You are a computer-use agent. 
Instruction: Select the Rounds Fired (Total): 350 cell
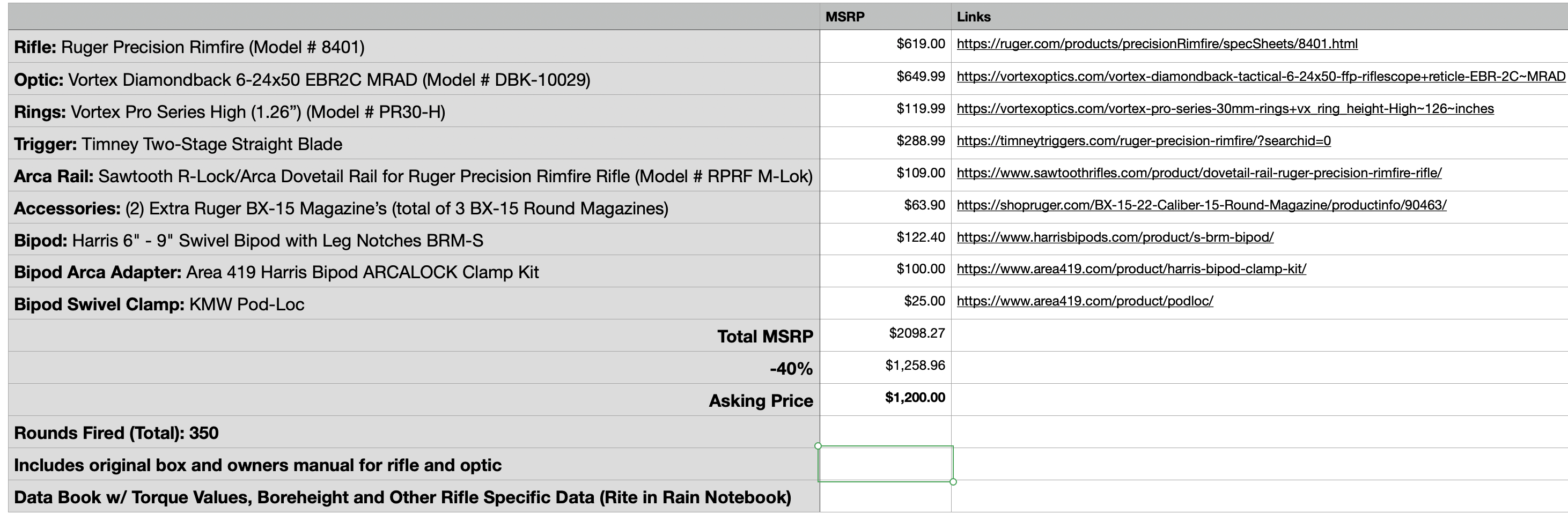pos(414,432)
